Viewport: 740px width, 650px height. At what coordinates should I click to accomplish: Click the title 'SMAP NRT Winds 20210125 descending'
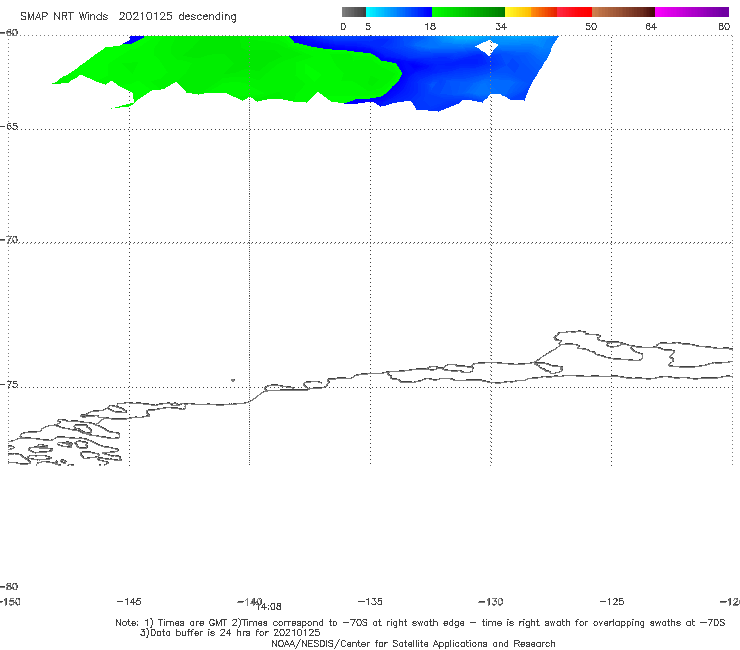[x=128, y=16]
